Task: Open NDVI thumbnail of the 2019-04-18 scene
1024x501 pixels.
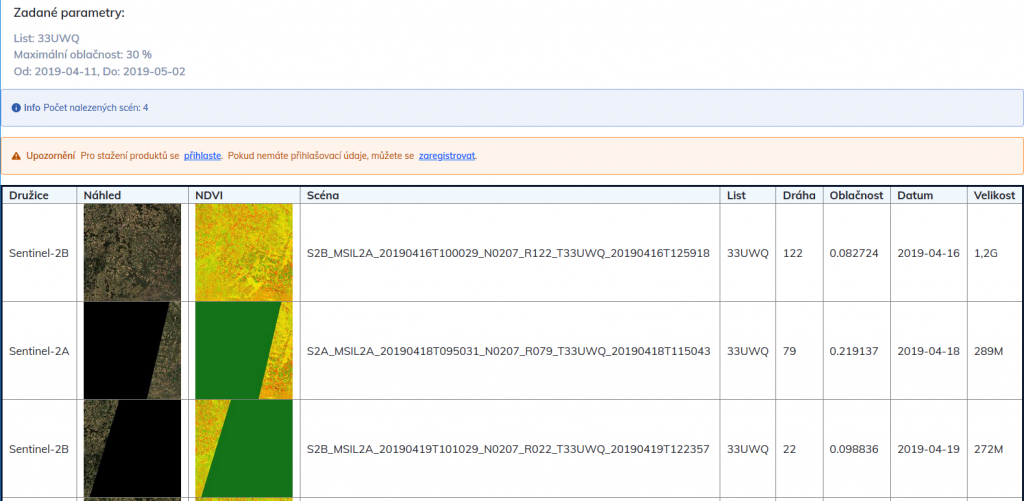Action: point(244,350)
